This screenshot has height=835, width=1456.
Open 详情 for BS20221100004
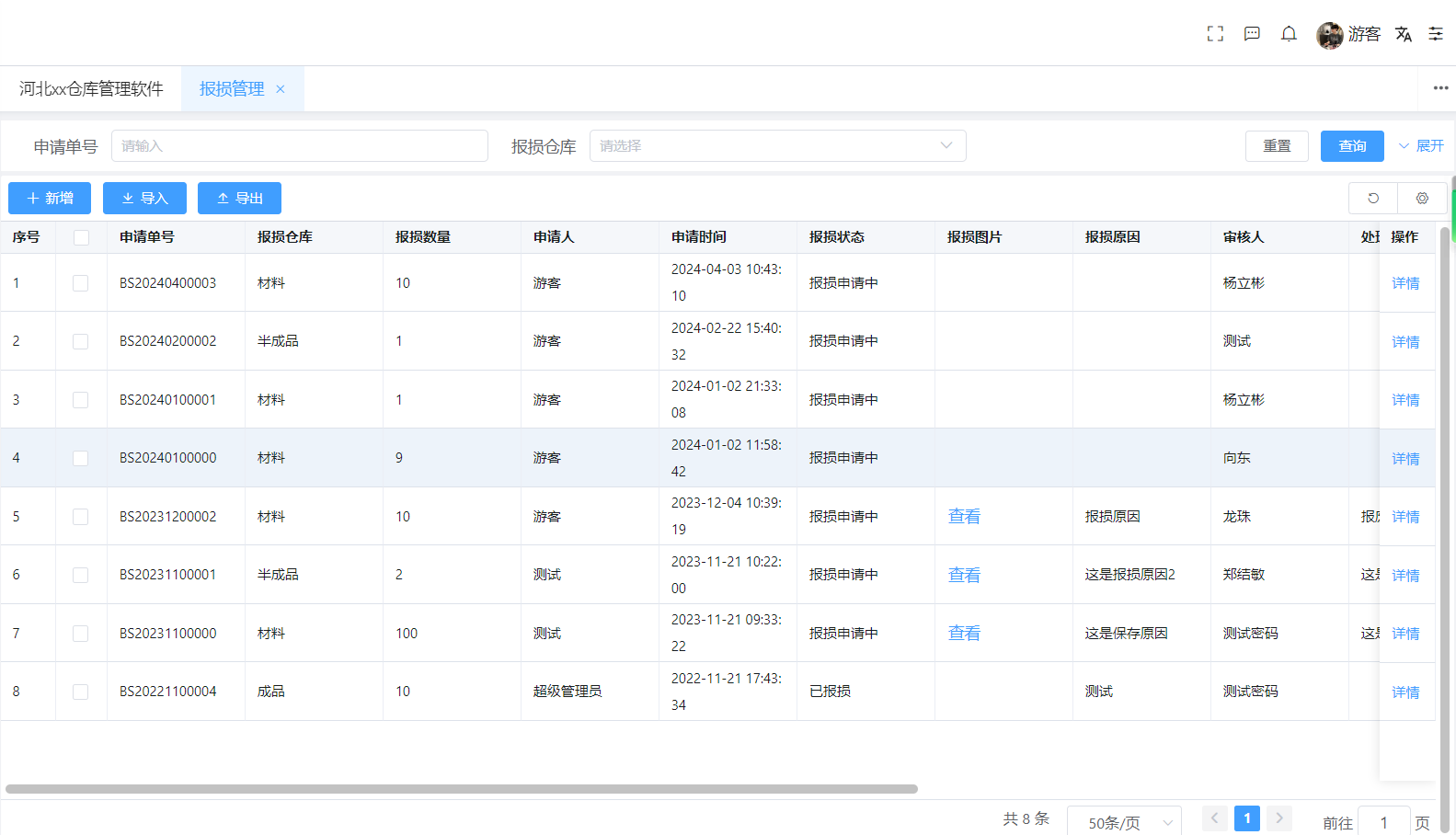(1405, 692)
